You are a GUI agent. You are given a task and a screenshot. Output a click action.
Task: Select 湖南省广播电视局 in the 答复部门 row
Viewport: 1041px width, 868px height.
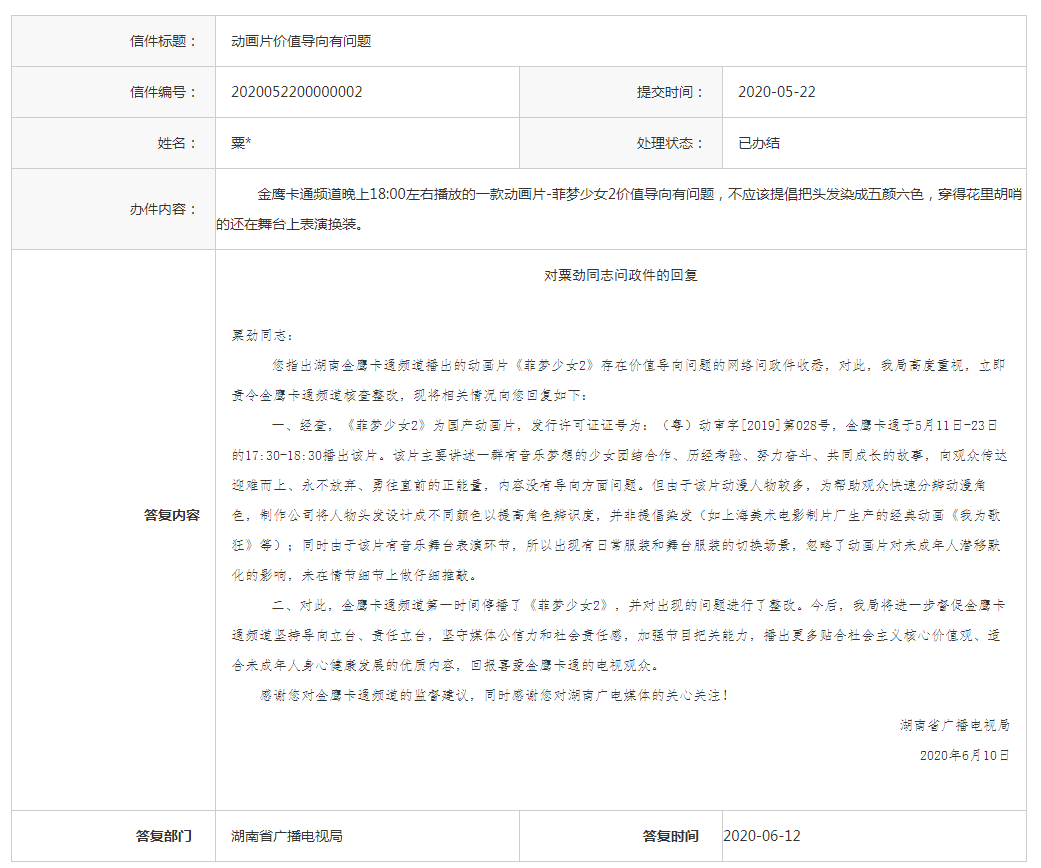coord(287,836)
